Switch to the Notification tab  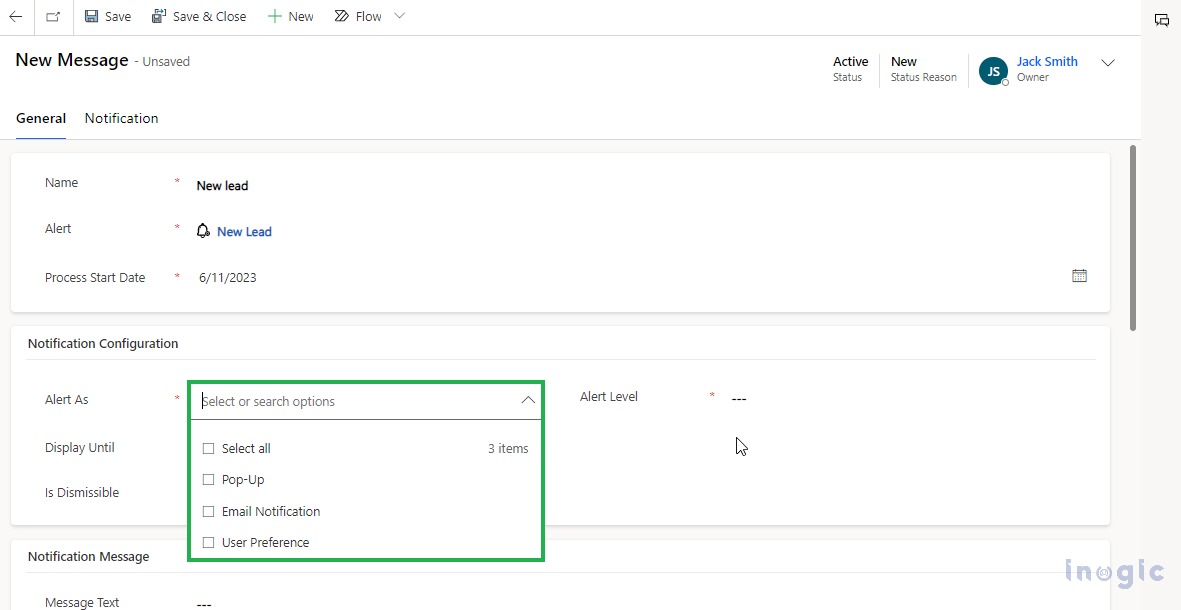[x=121, y=118]
